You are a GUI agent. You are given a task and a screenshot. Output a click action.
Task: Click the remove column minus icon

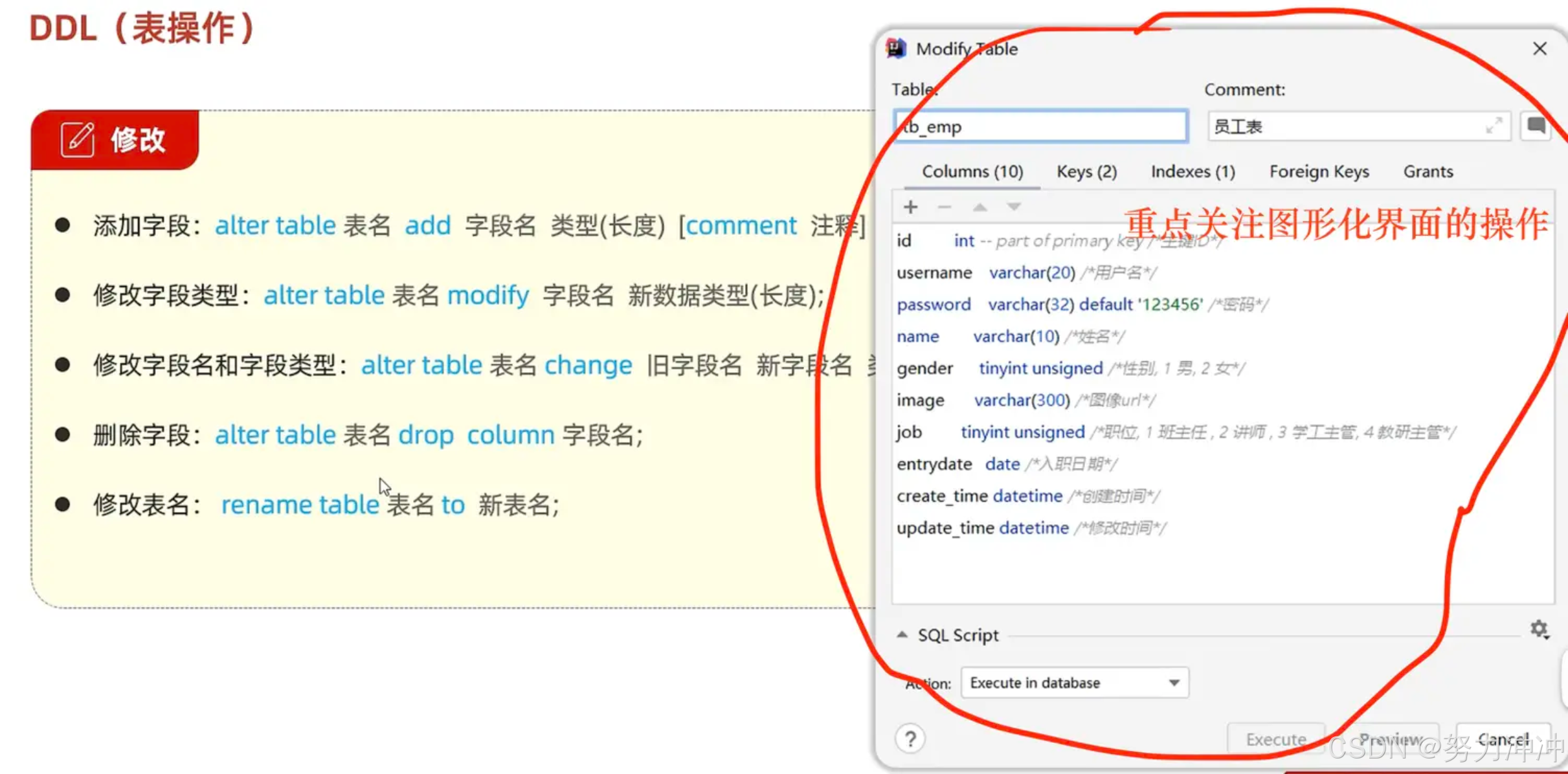(x=944, y=207)
